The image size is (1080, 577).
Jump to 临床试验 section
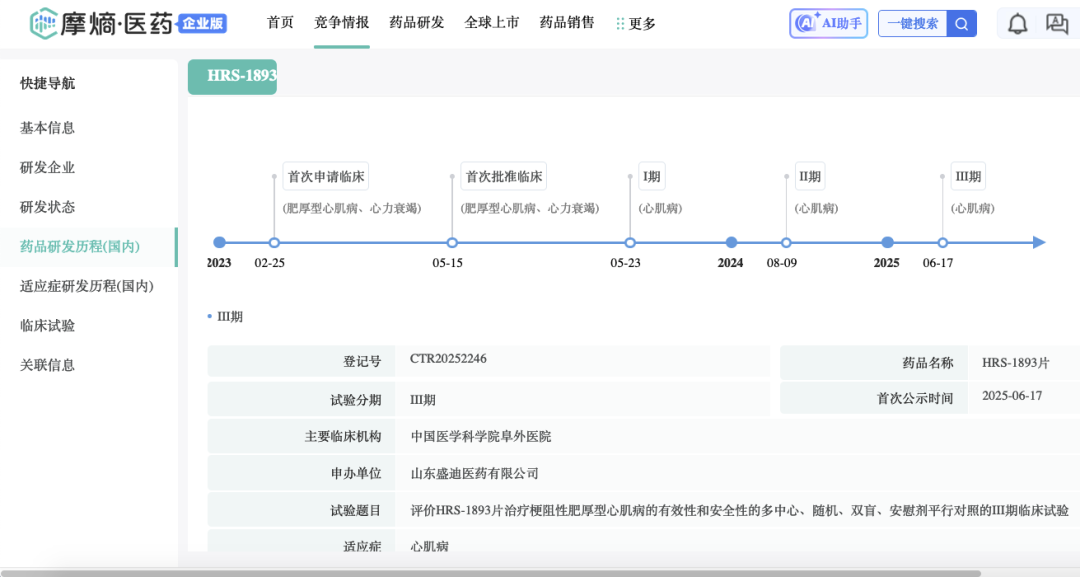click(x=48, y=325)
